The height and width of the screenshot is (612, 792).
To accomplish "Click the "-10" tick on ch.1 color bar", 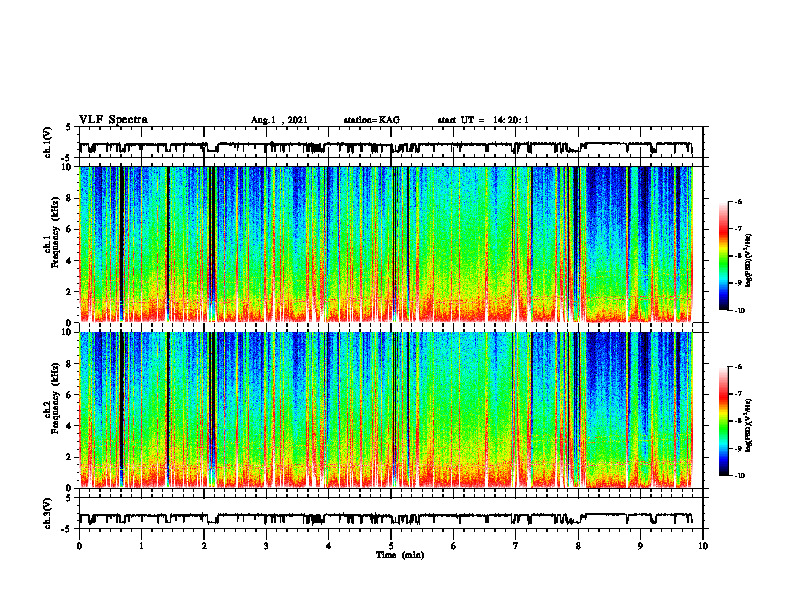I will pyautogui.click(x=739, y=311).
